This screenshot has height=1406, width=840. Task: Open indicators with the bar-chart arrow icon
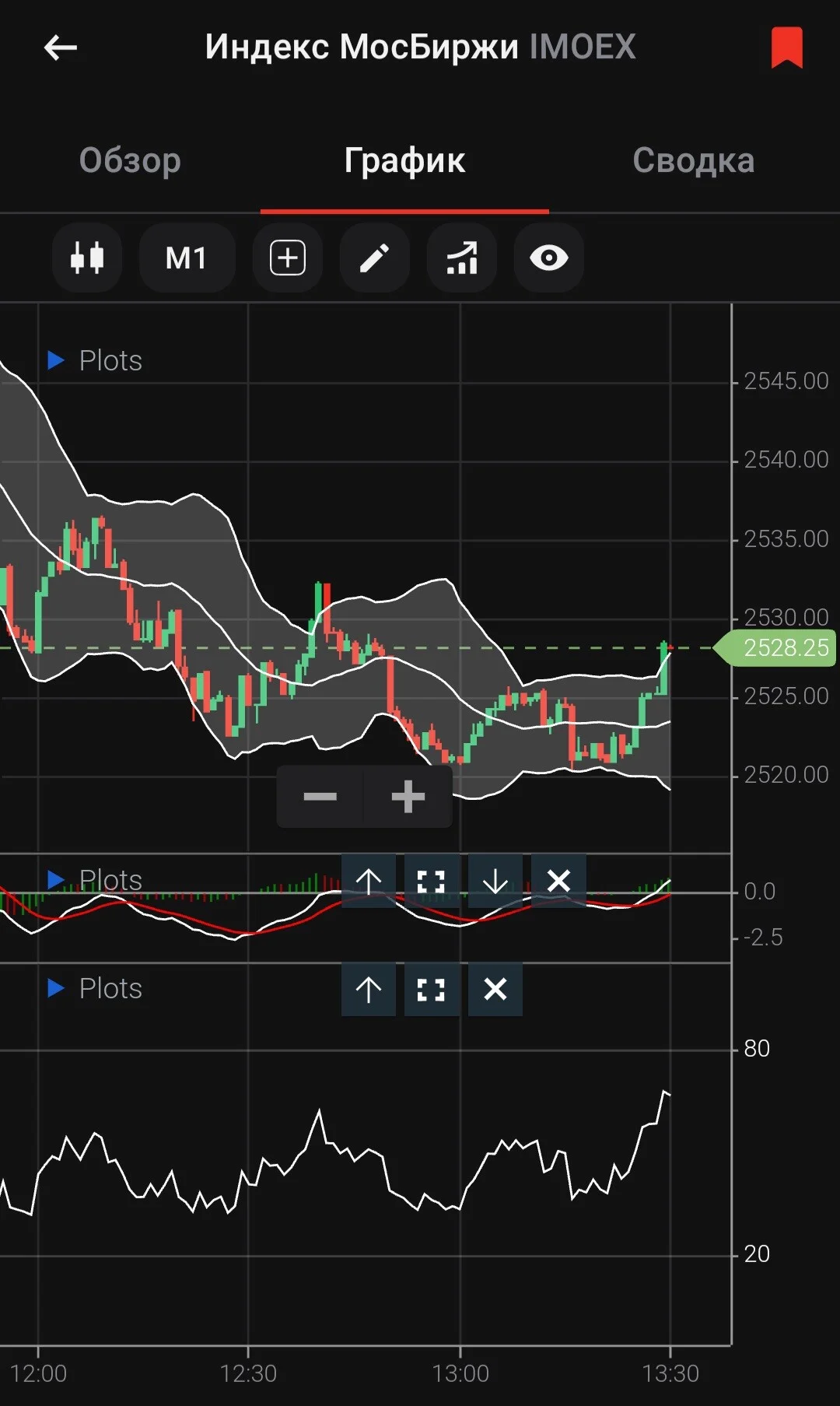[462, 258]
